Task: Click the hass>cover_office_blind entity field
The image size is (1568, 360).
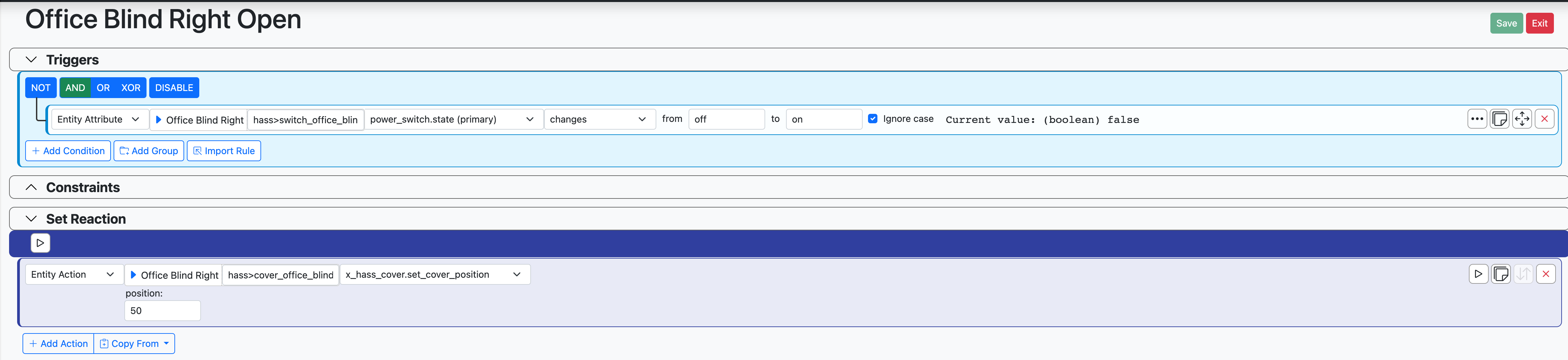Action: point(281,275)
